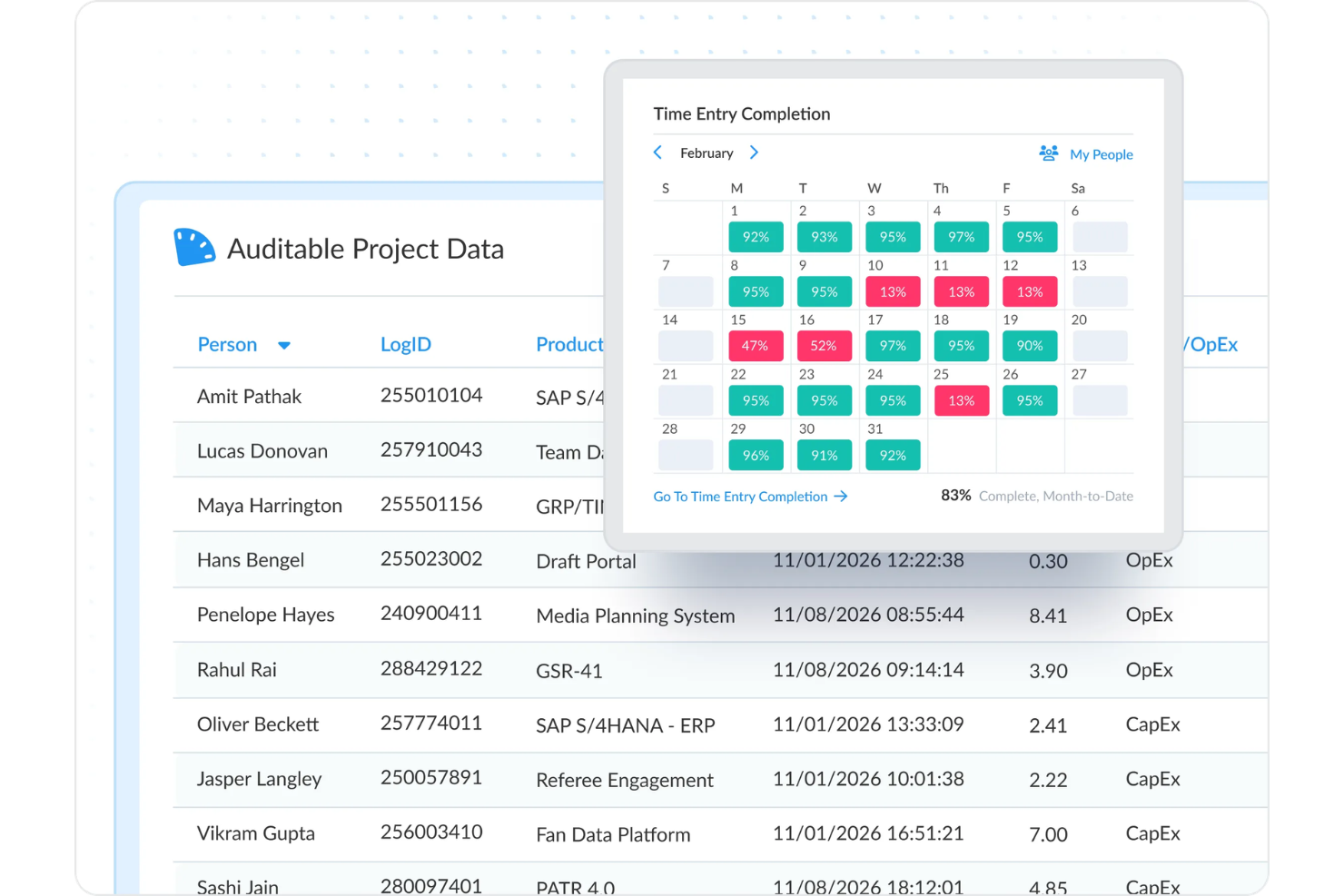Click the My People group icon
The image size is (1344, 896).
pos(1049,153)
